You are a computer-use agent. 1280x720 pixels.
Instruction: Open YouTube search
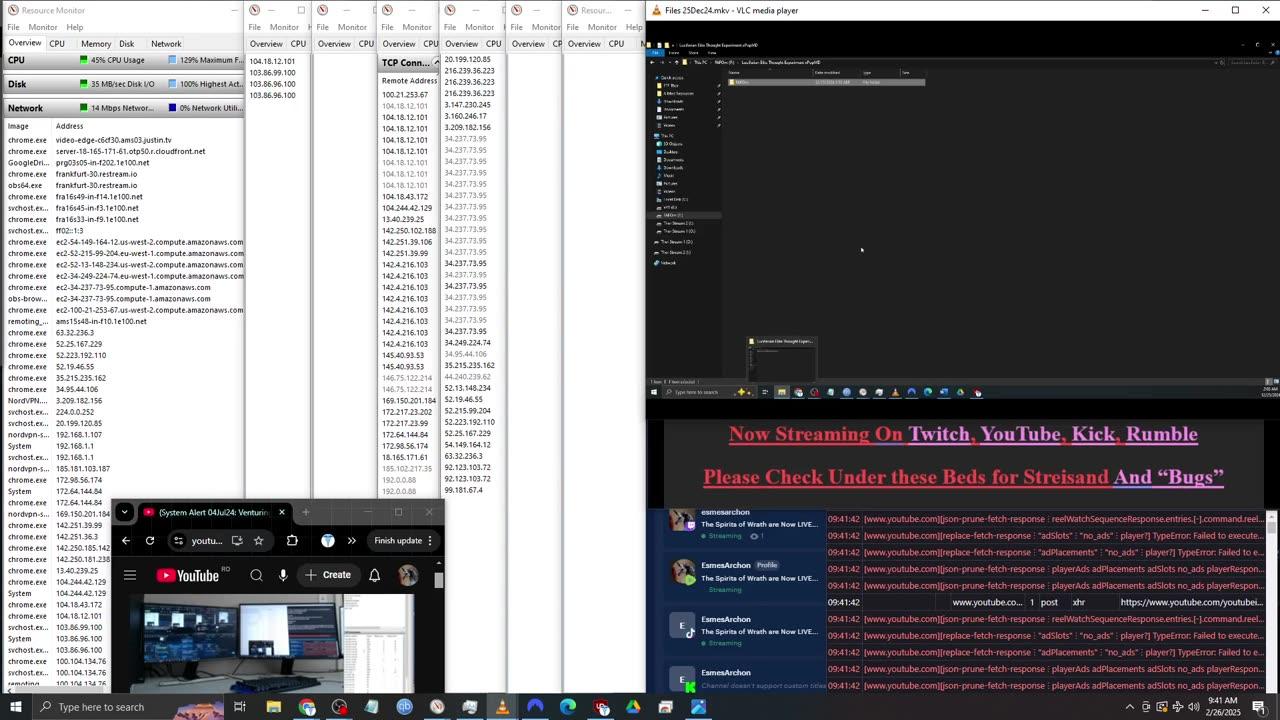click(256, 575)
